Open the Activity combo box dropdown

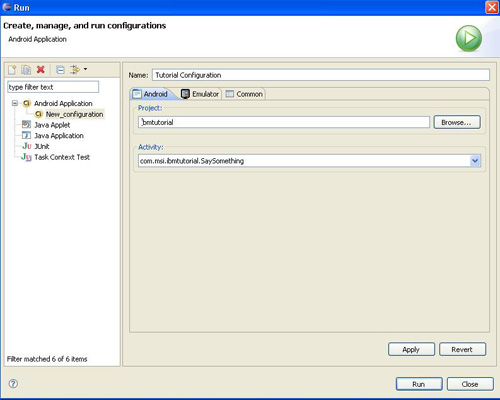pos(475,161)
